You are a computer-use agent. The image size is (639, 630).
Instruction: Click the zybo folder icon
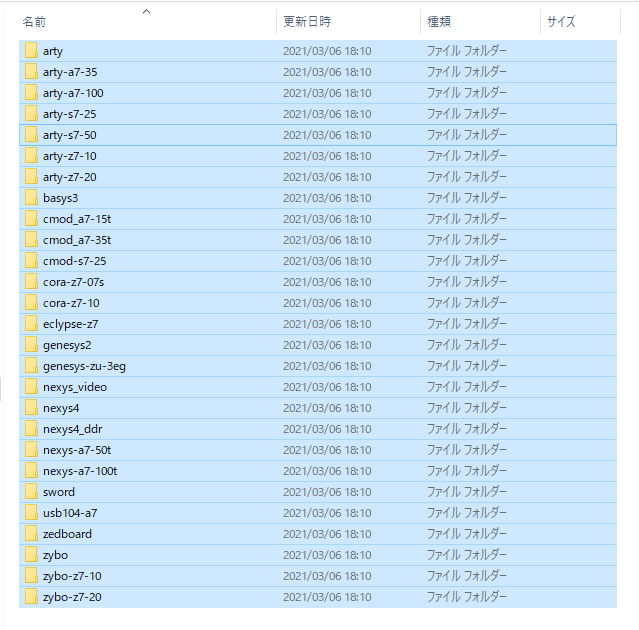31,555
